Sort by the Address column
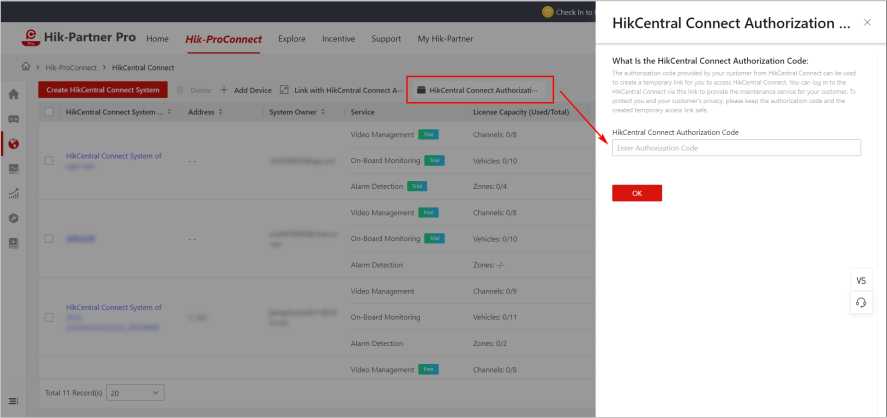The width and height of the screenshot is (887, 418). pos(220,112)
